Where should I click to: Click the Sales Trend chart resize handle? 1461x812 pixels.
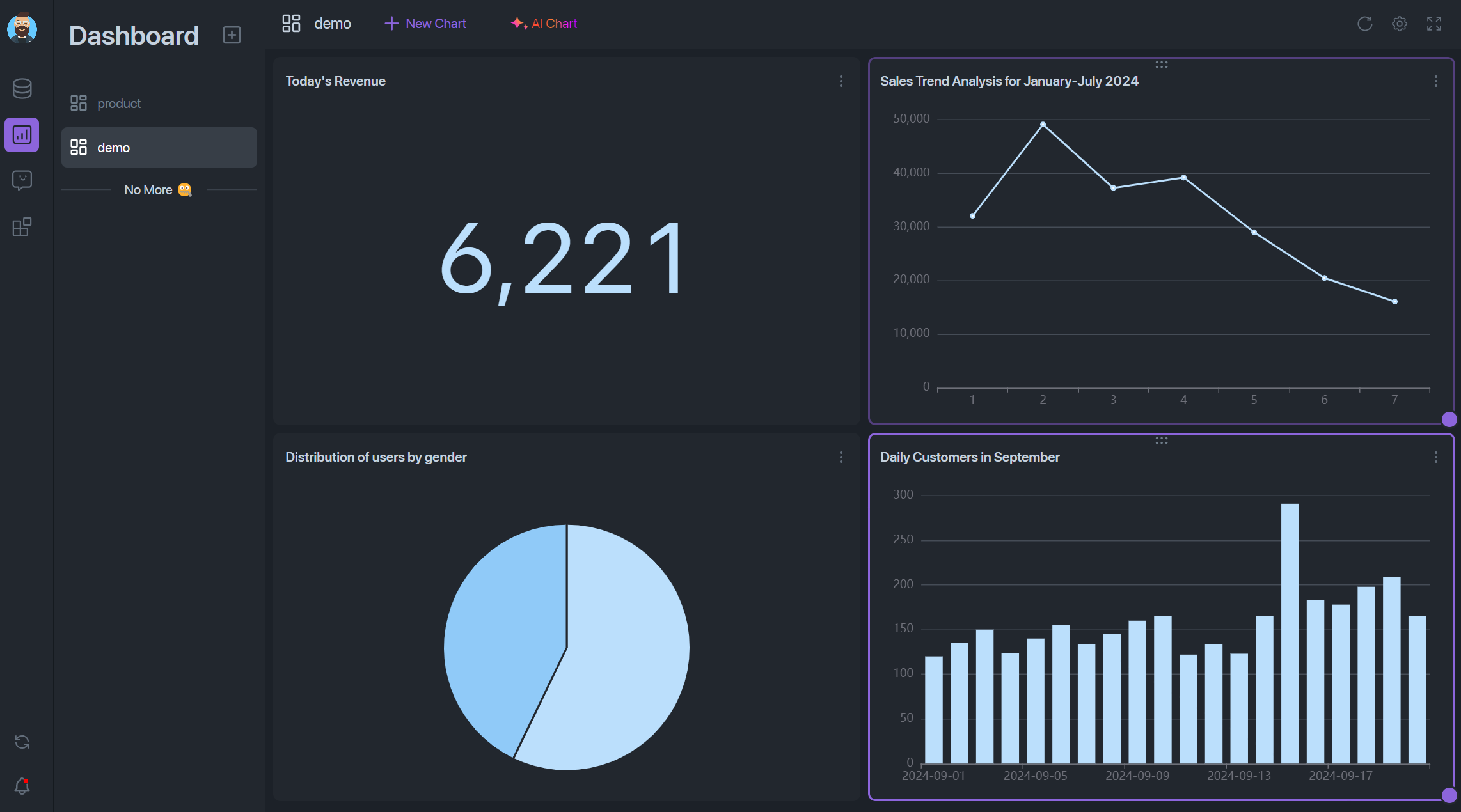pos(1449,419)
